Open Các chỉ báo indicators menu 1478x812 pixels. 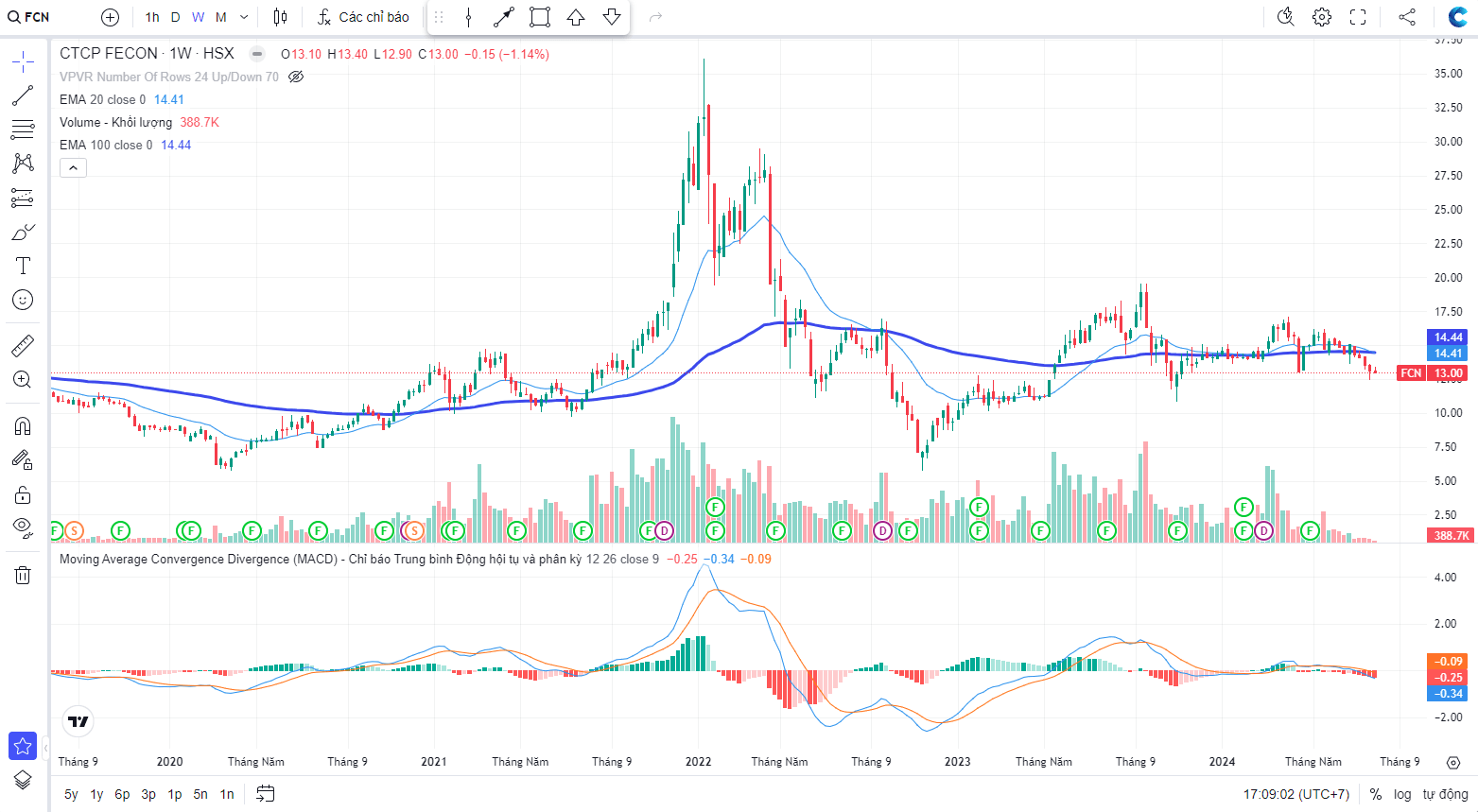(x=363, y=17)
